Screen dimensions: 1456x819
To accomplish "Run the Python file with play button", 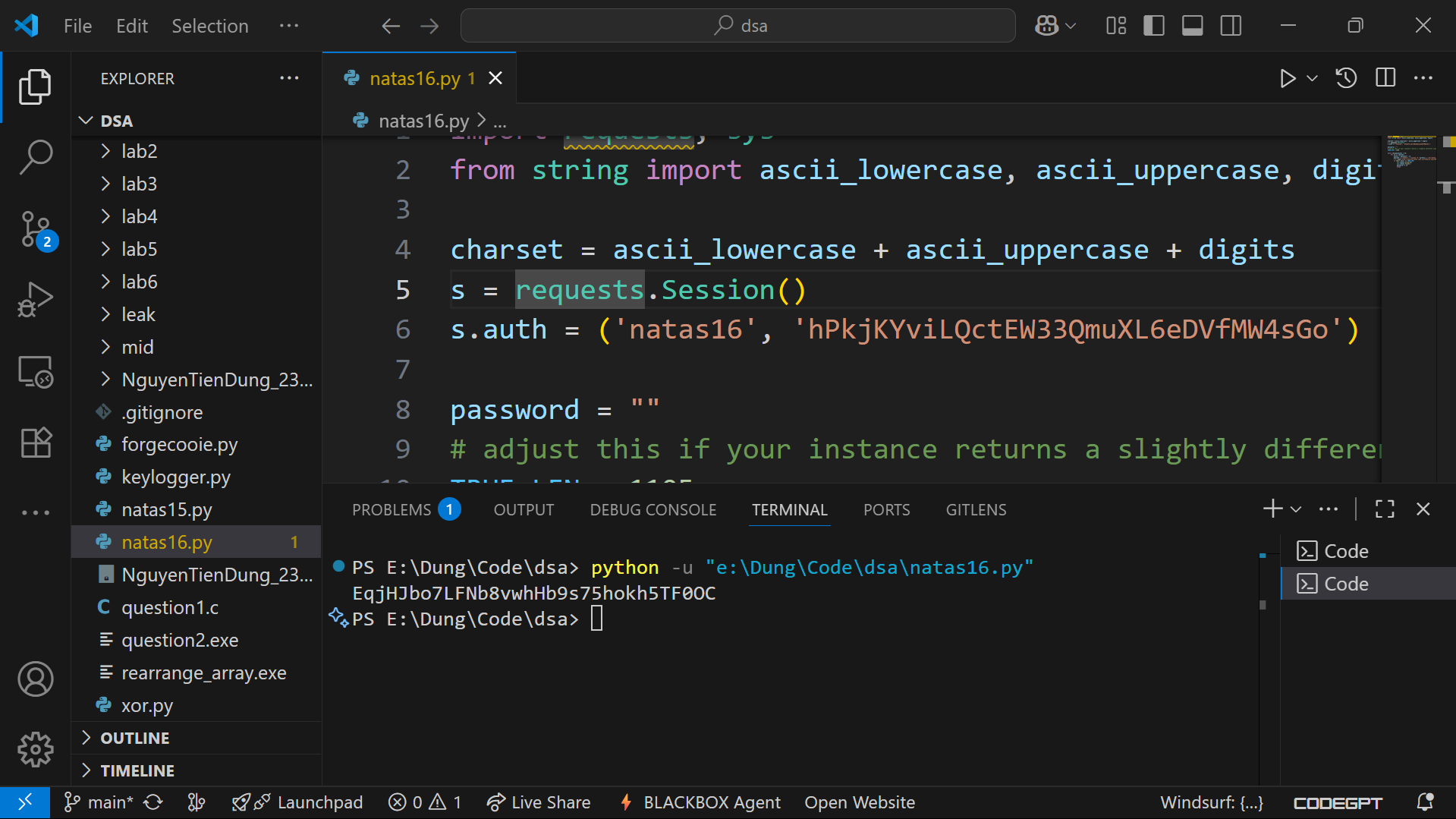I will pos(1287,78).
